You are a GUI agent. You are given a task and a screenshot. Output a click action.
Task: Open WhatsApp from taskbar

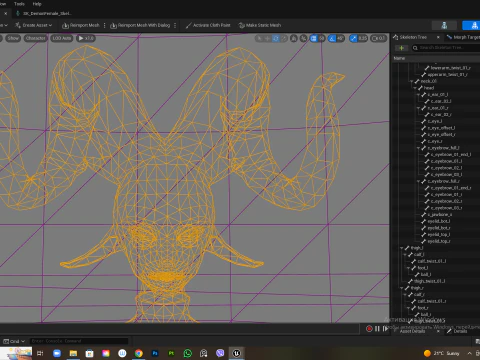pos(188,353)
